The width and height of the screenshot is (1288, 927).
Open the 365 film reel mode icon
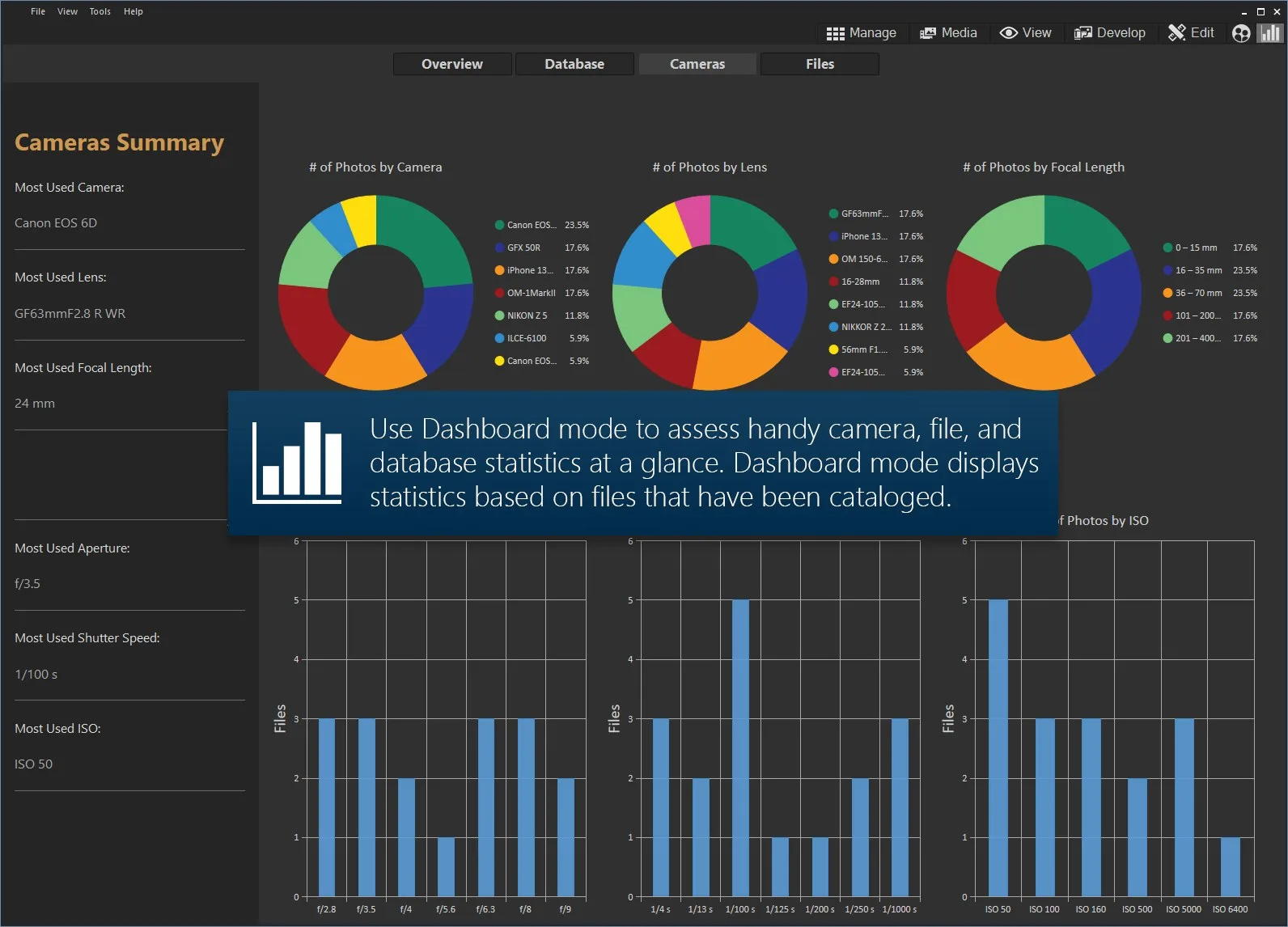tap(1241, 33)
